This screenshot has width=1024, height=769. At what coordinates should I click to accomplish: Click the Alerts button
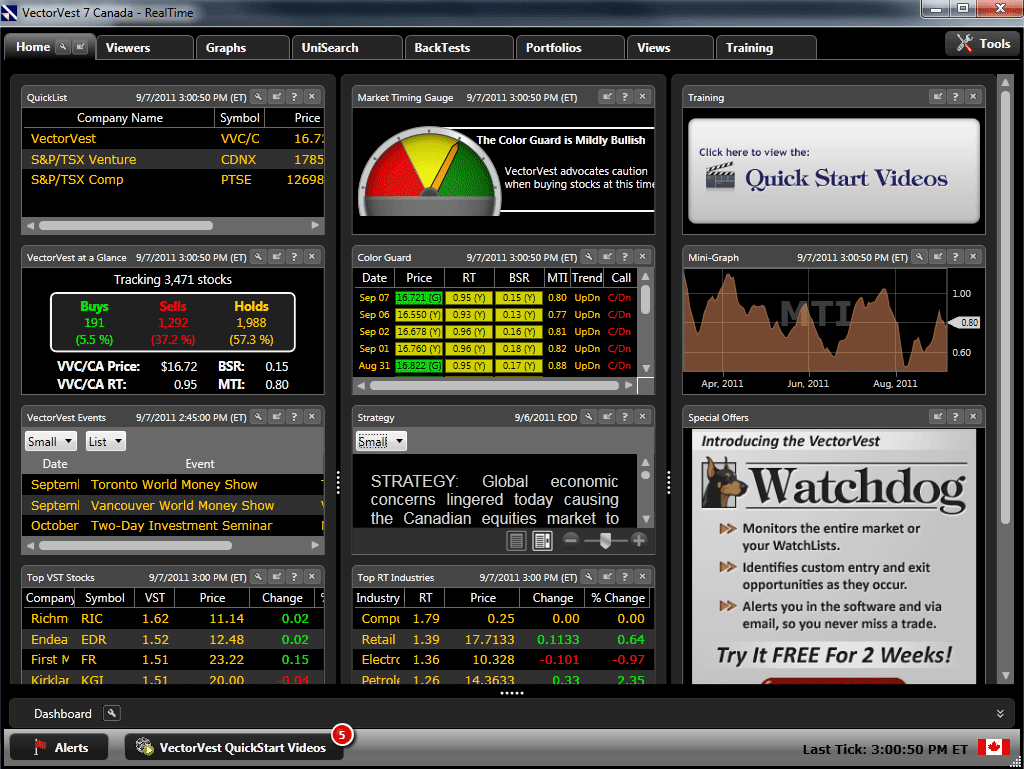[x=59, y=747]
